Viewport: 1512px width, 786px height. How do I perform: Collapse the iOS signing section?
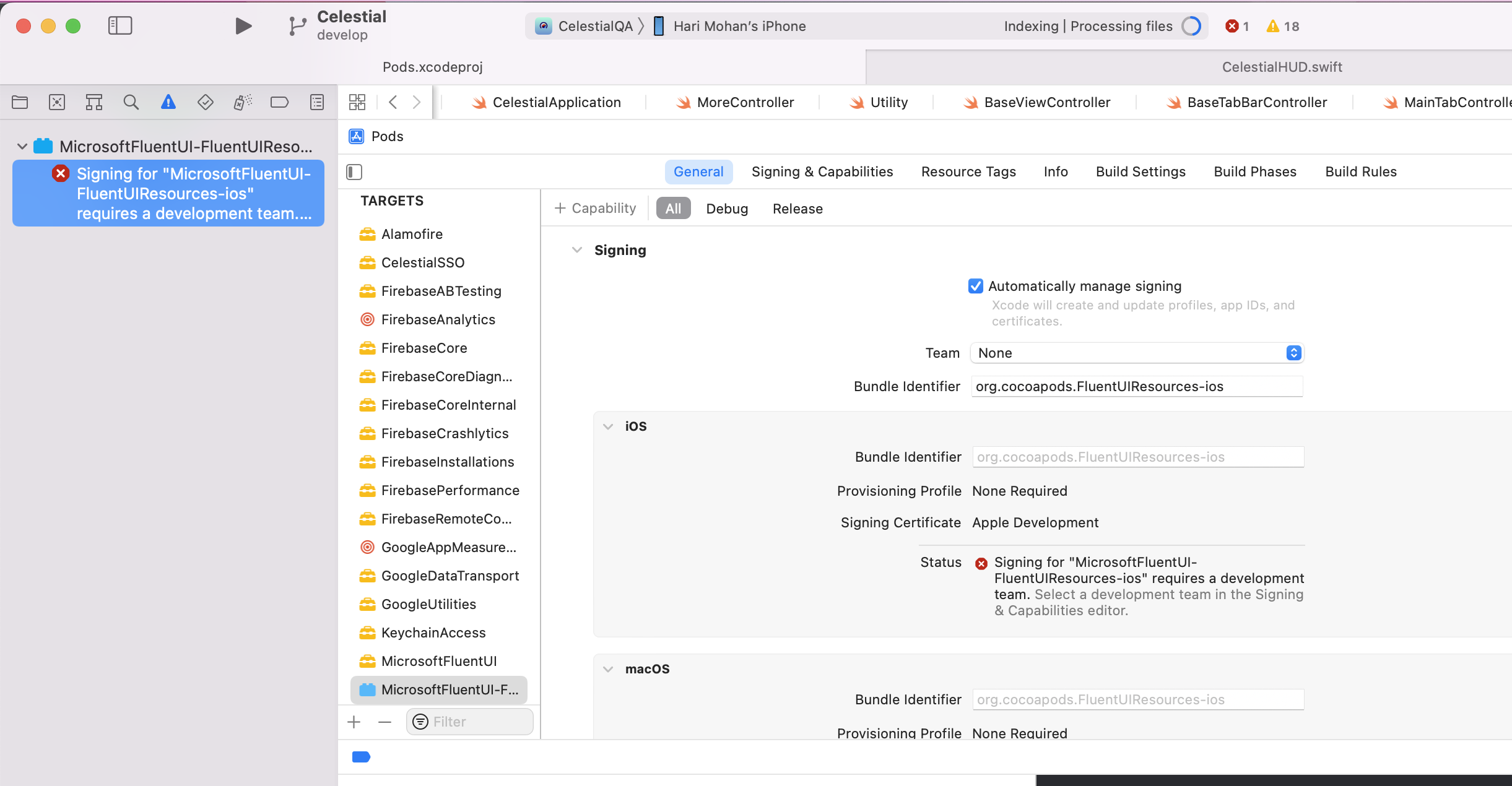[x=608, y=426]
